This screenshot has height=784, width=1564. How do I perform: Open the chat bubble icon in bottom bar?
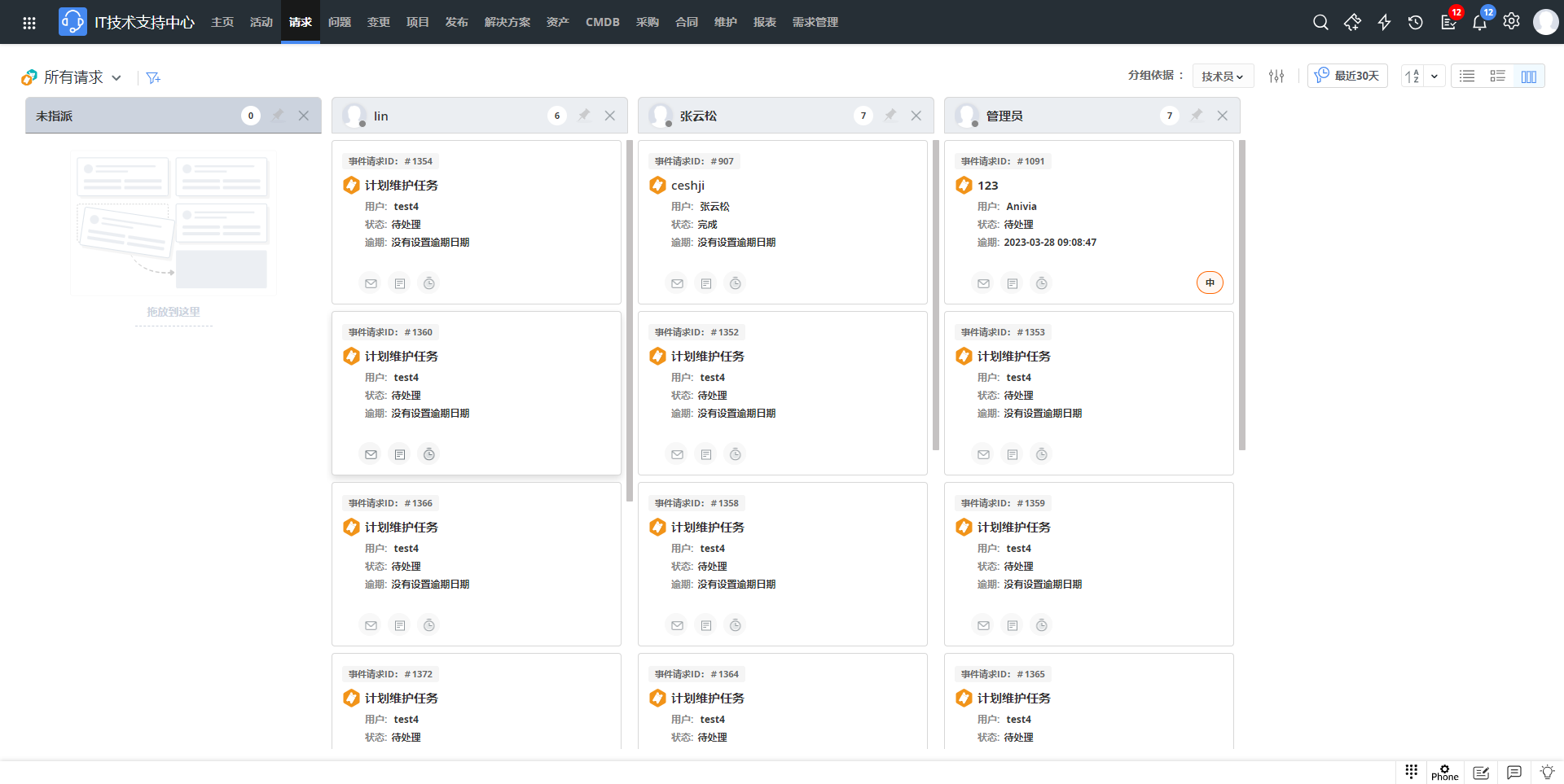coord(1514,773)
